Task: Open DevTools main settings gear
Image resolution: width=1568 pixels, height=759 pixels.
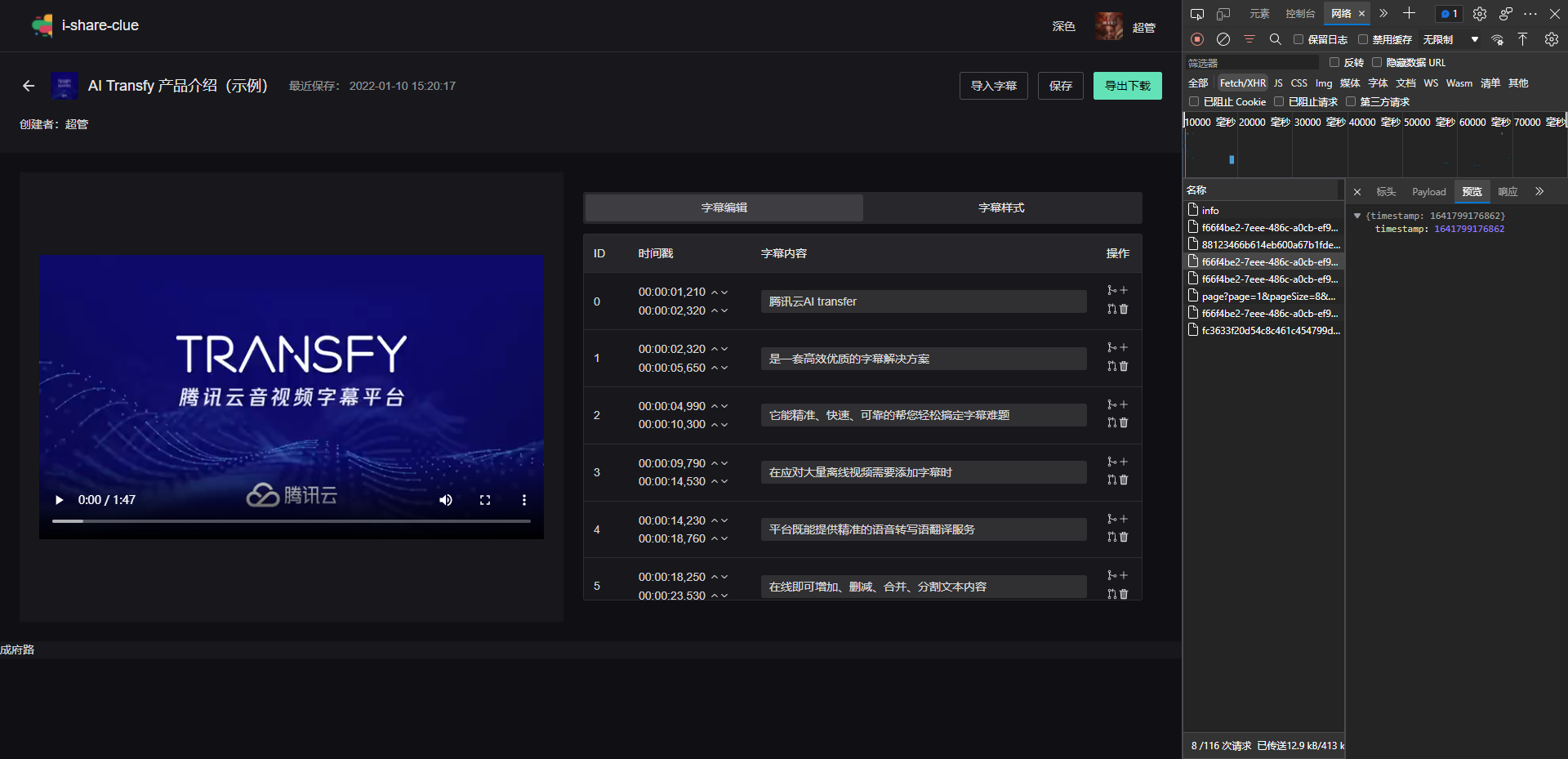Action: coord(1480,14)
